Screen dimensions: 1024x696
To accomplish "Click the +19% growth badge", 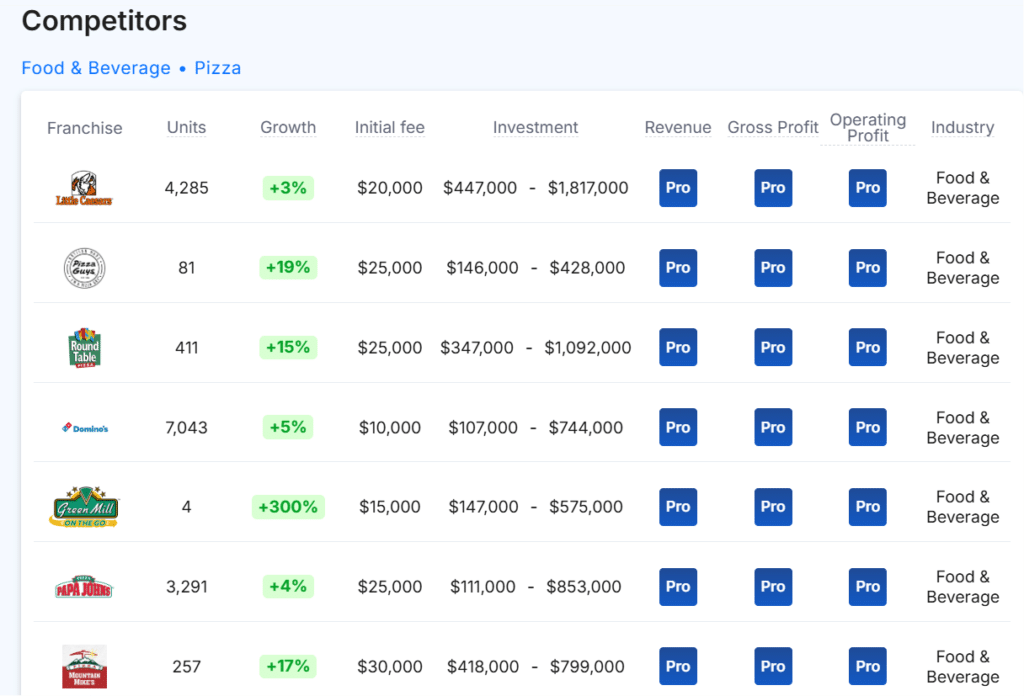I will 288,268.
